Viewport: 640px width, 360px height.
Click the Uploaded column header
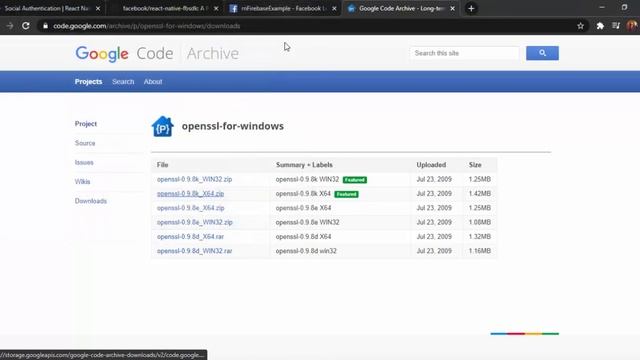coord(431,165)
